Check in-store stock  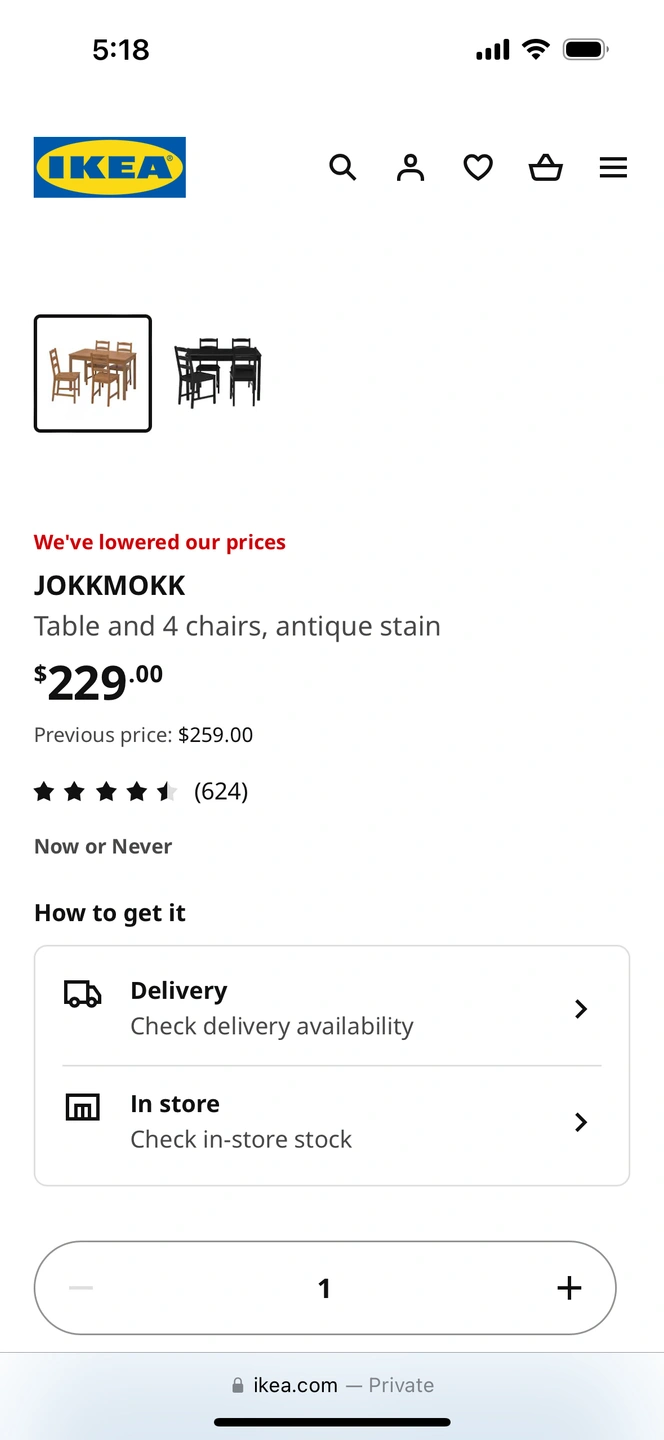pos(241,1139)
